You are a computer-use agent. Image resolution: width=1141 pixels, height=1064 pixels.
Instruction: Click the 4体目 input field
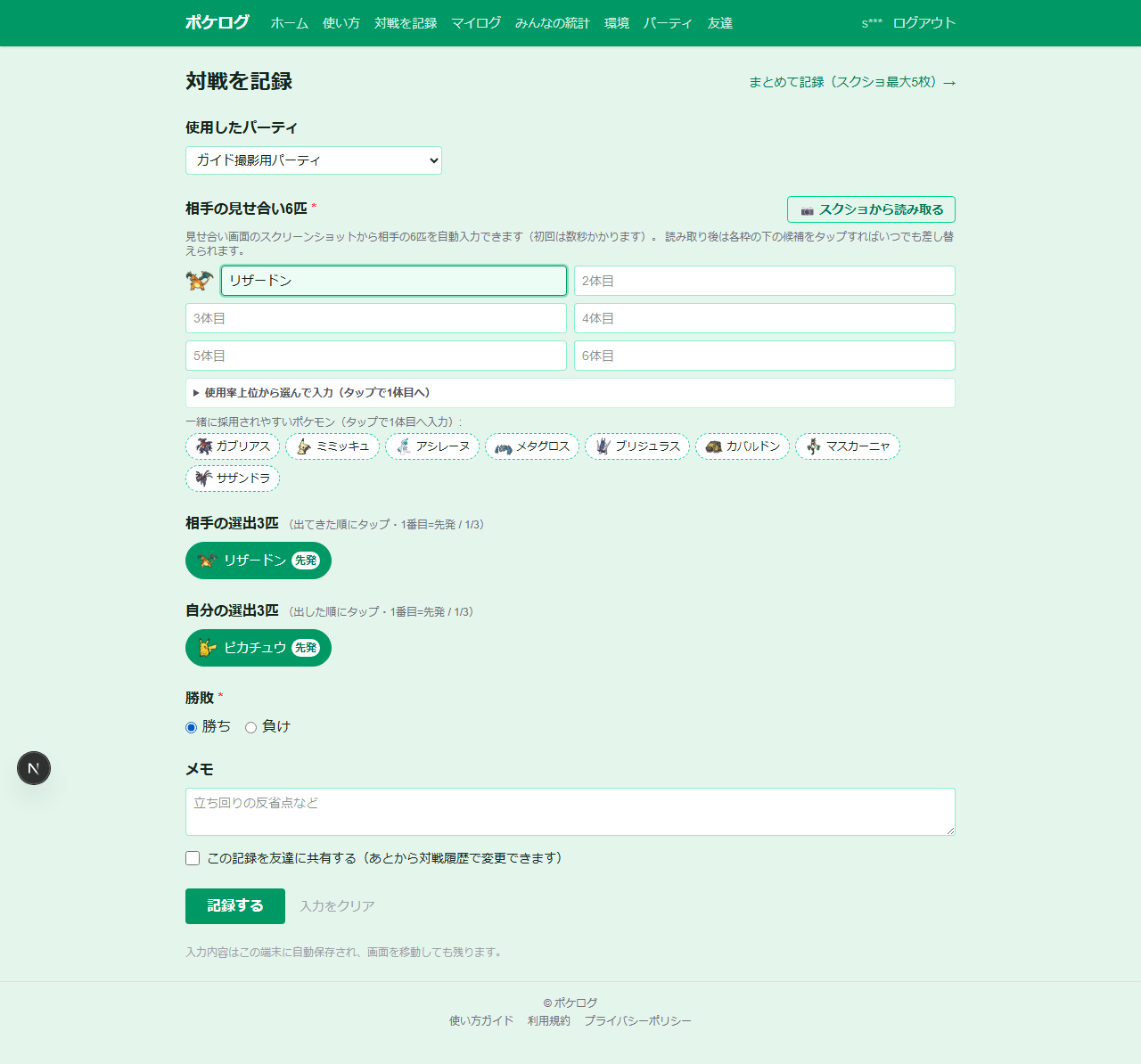coord(765,318)
